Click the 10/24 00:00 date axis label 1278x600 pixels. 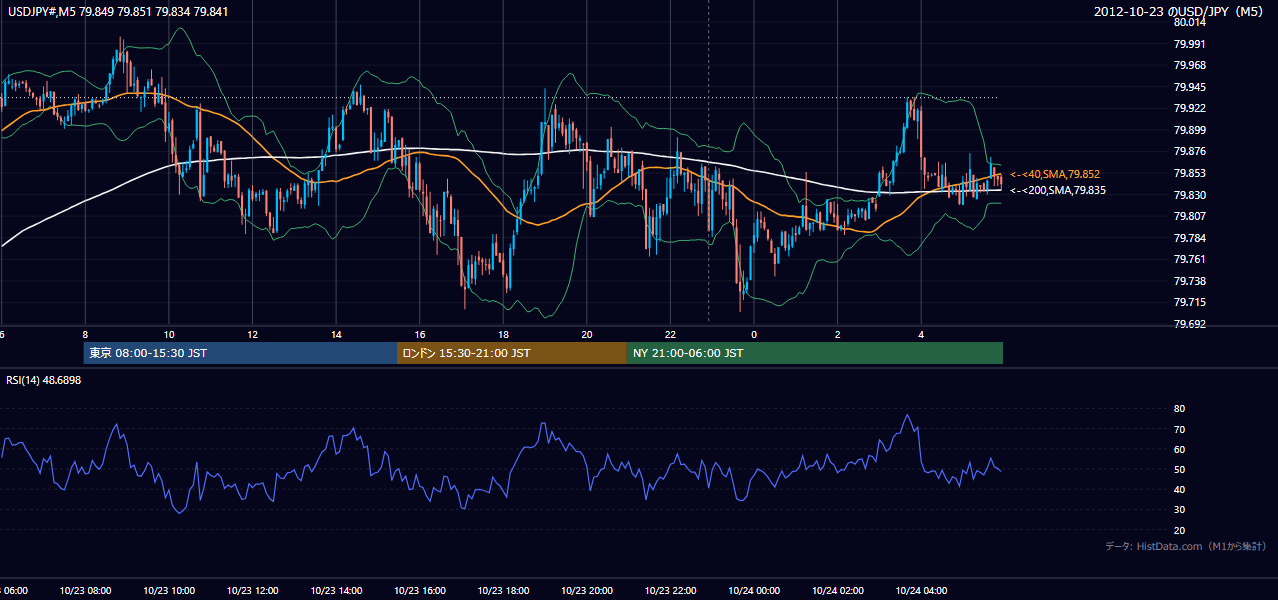[x=754, y=591]
